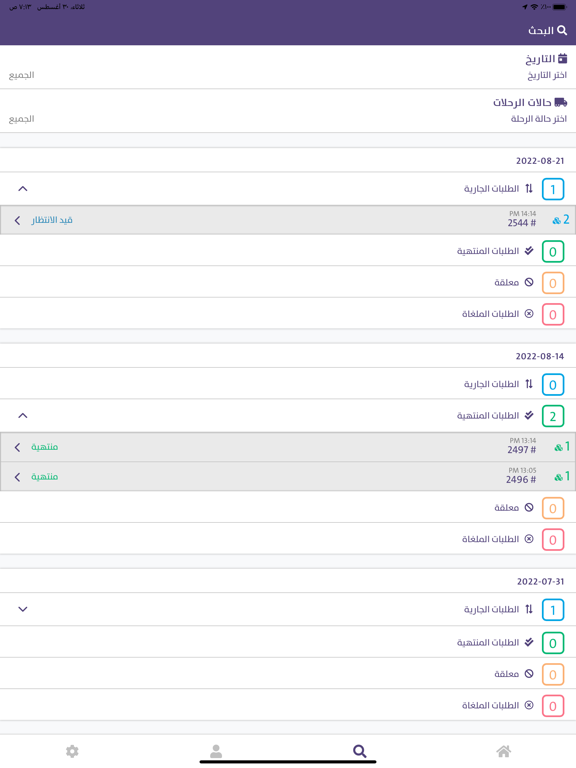576x768 pixels.
Task: Click red count badge 0 under 2022-07-31
Action: click(552, 705)
